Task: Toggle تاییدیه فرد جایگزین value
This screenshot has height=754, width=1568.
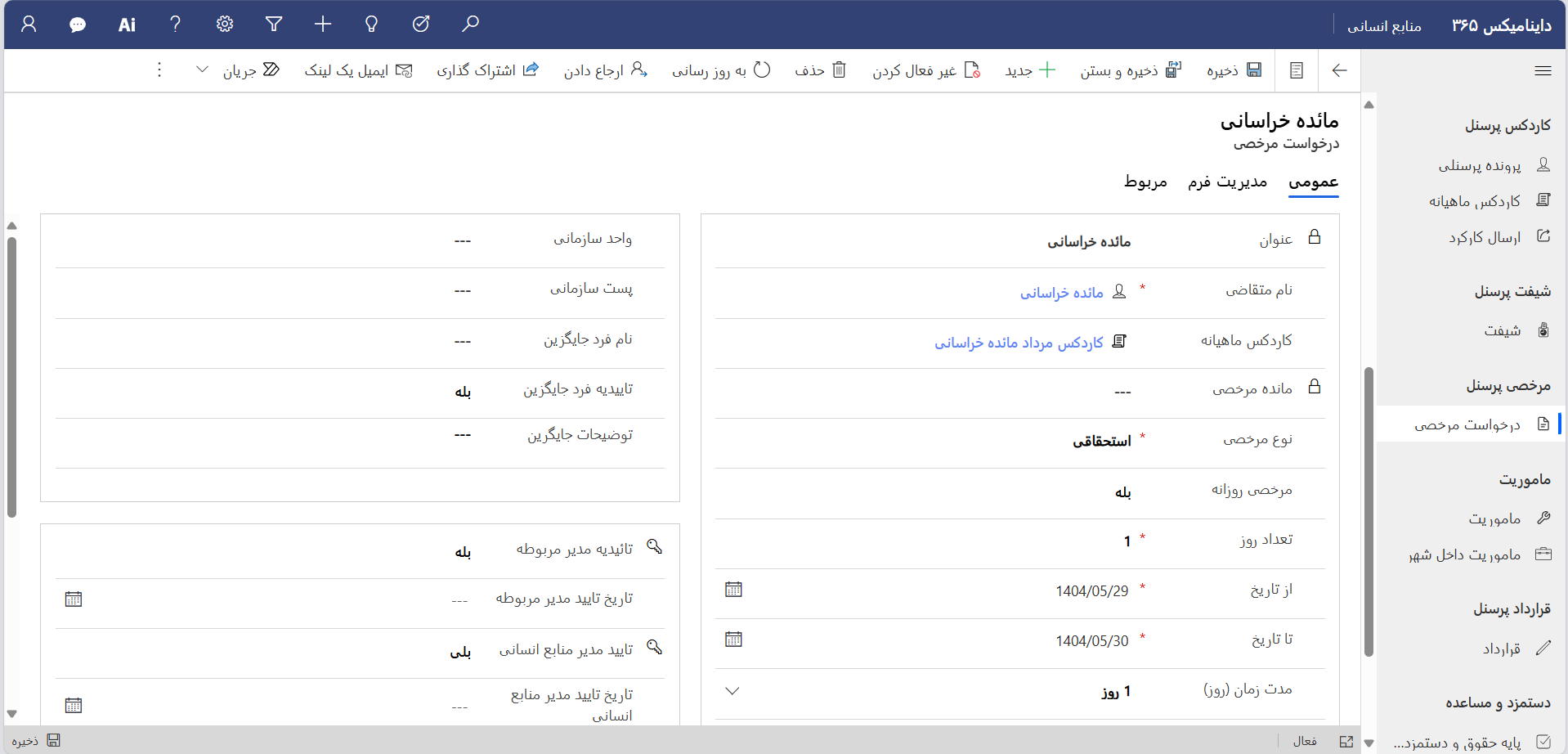Action: click(463, 392)
